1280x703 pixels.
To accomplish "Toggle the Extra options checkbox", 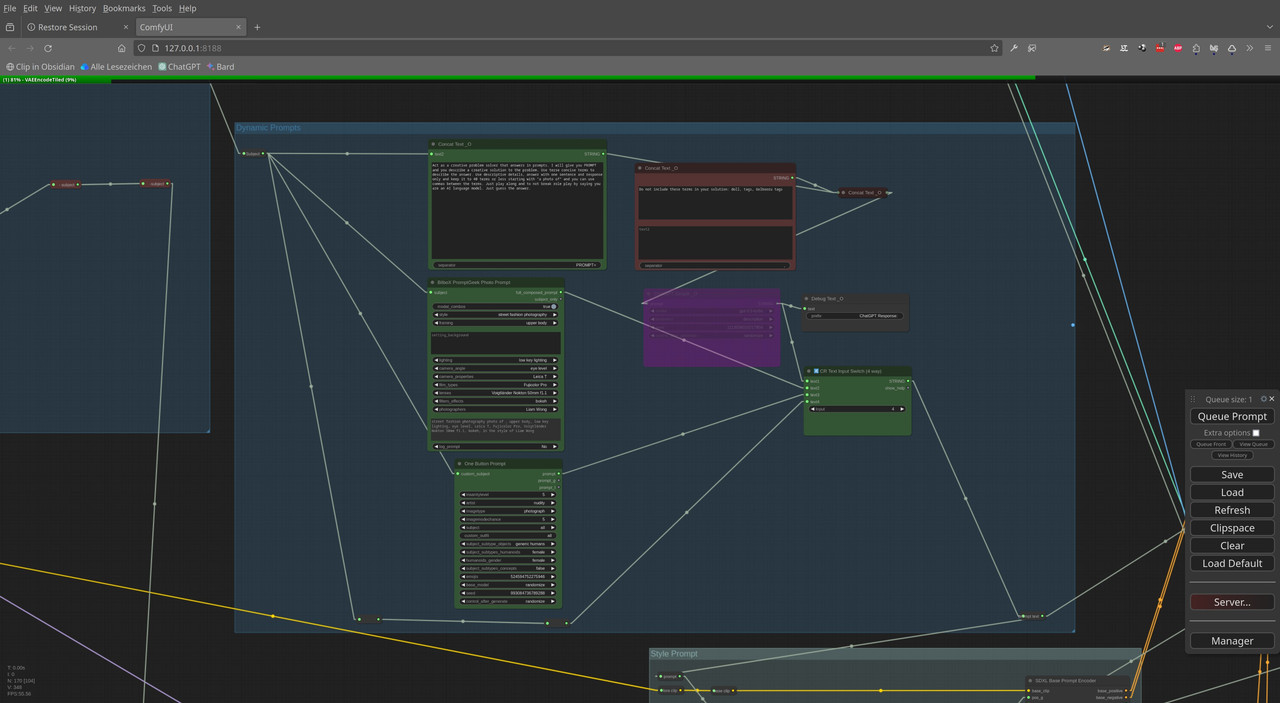I will [x=1256, y=433].
